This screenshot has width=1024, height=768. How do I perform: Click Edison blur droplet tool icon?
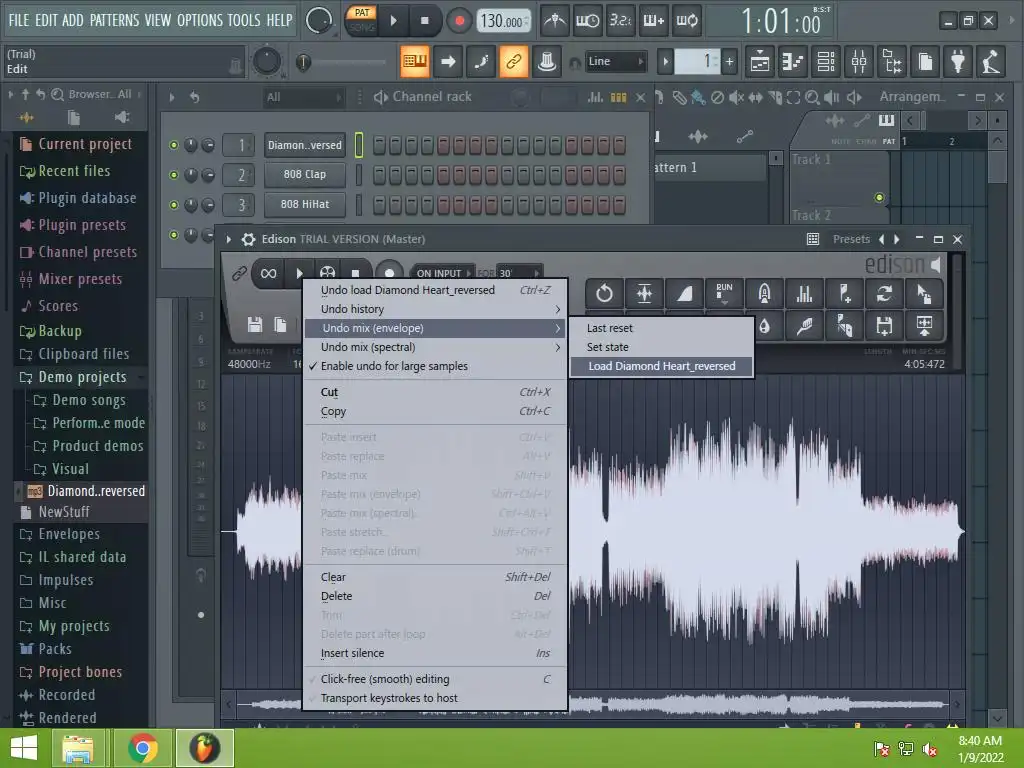764,326
